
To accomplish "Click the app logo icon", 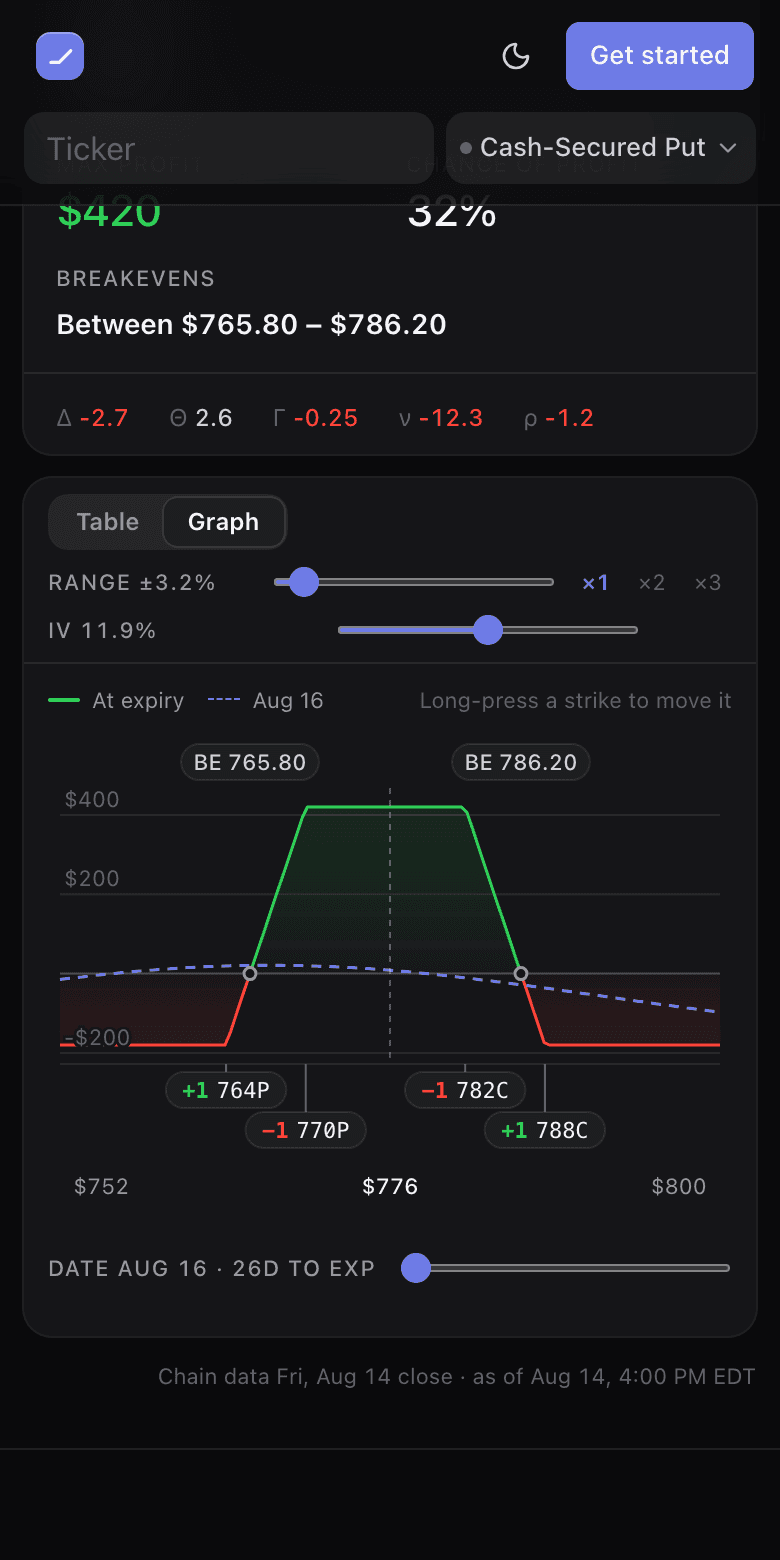I will coord(60,56).
